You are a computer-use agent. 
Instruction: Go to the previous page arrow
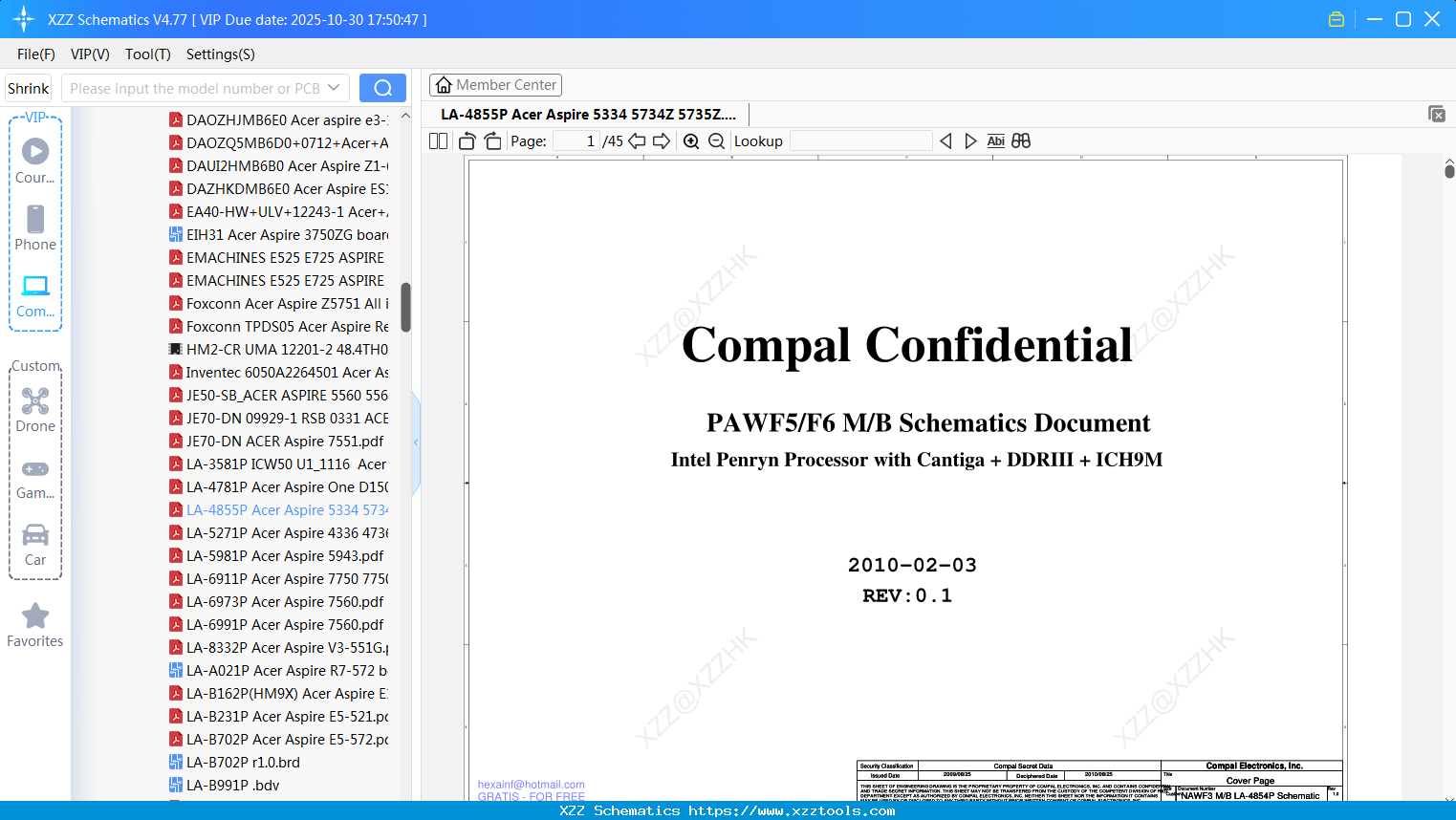[x=637, y=141]
